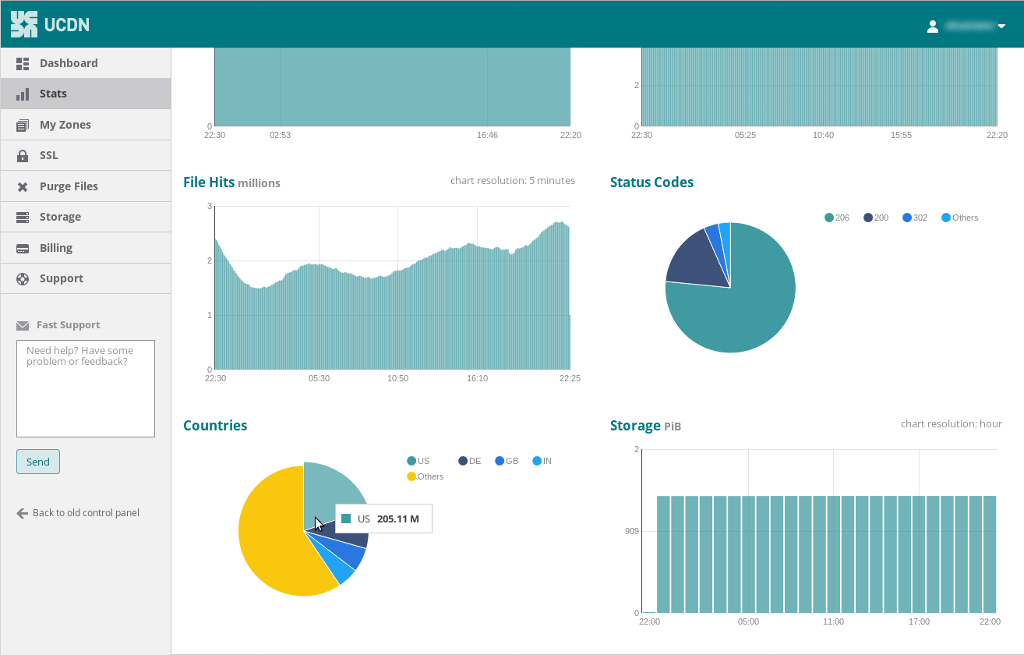Click the SSL padlock icon
This screenshot has width=1024, height=655.
click(x=22, y=156)
